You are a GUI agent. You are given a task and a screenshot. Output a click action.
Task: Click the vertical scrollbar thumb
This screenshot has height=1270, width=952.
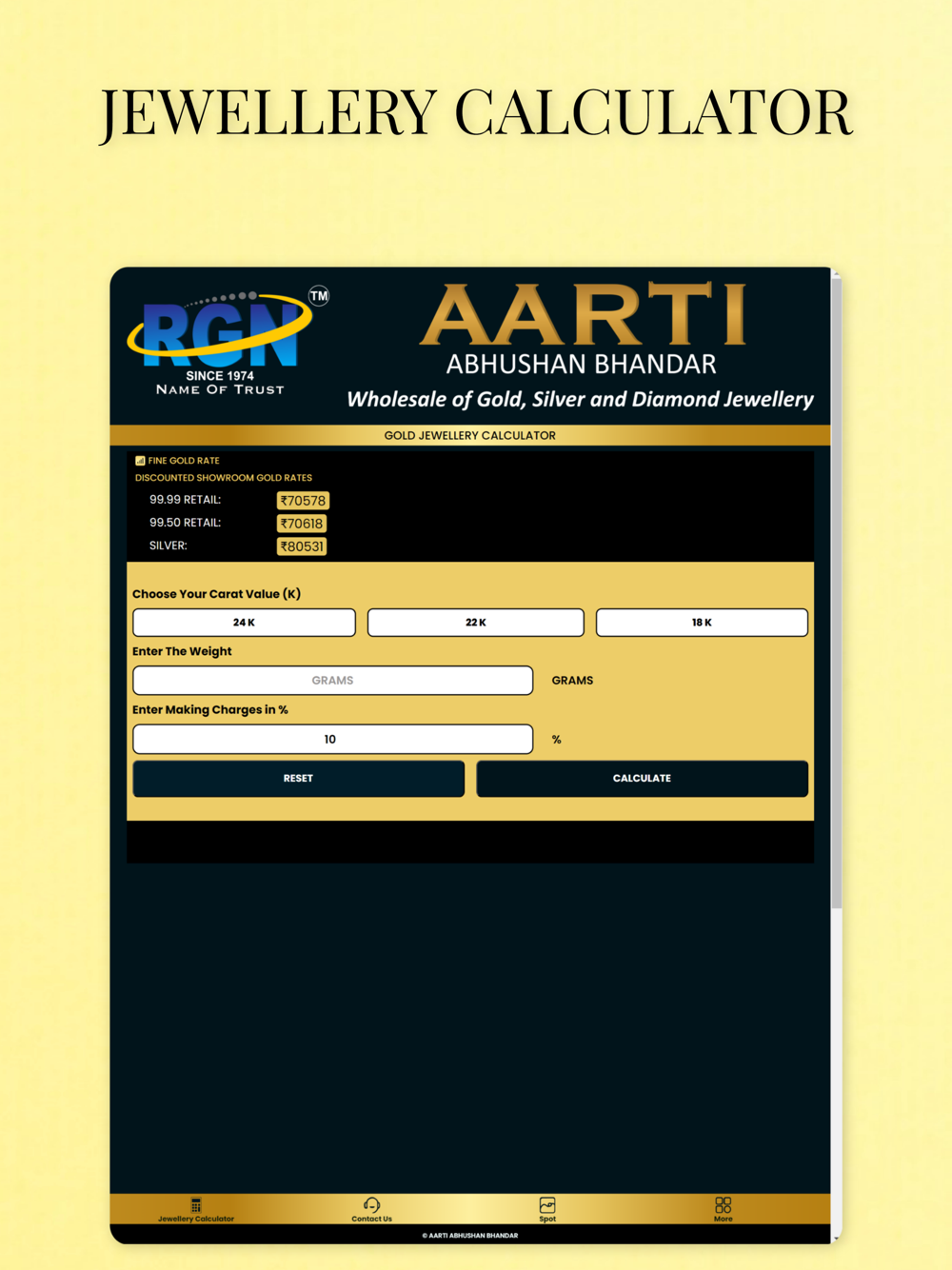836,595
